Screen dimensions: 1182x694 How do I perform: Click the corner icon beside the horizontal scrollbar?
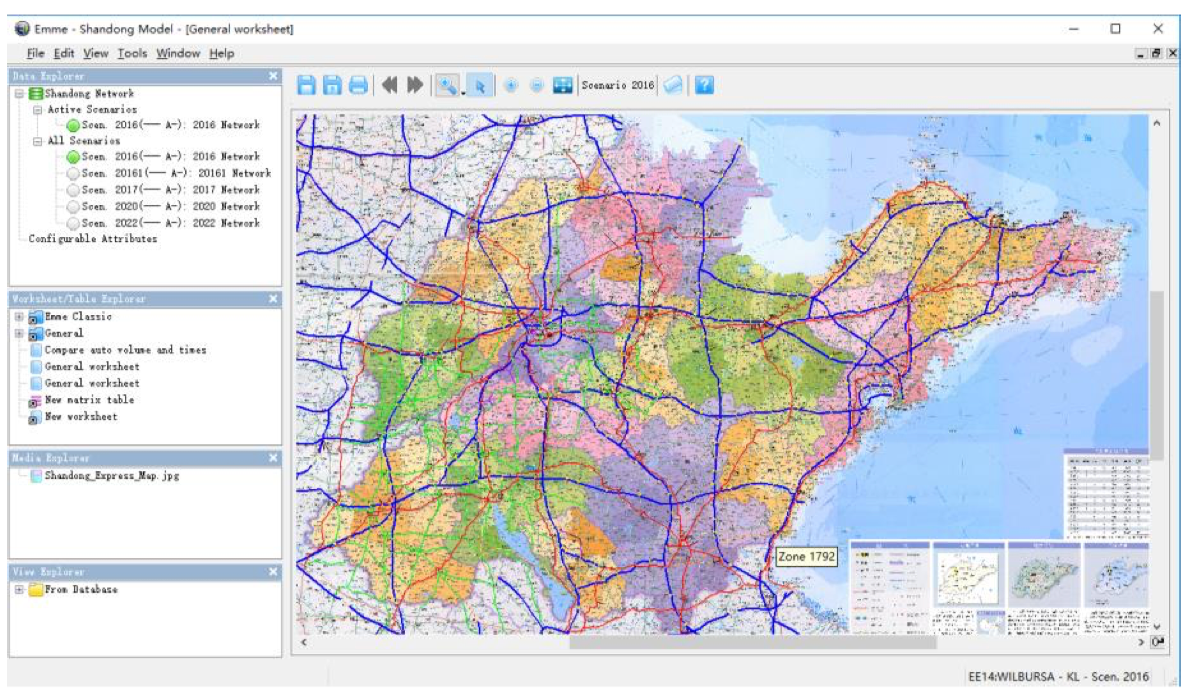point(1158,642)
